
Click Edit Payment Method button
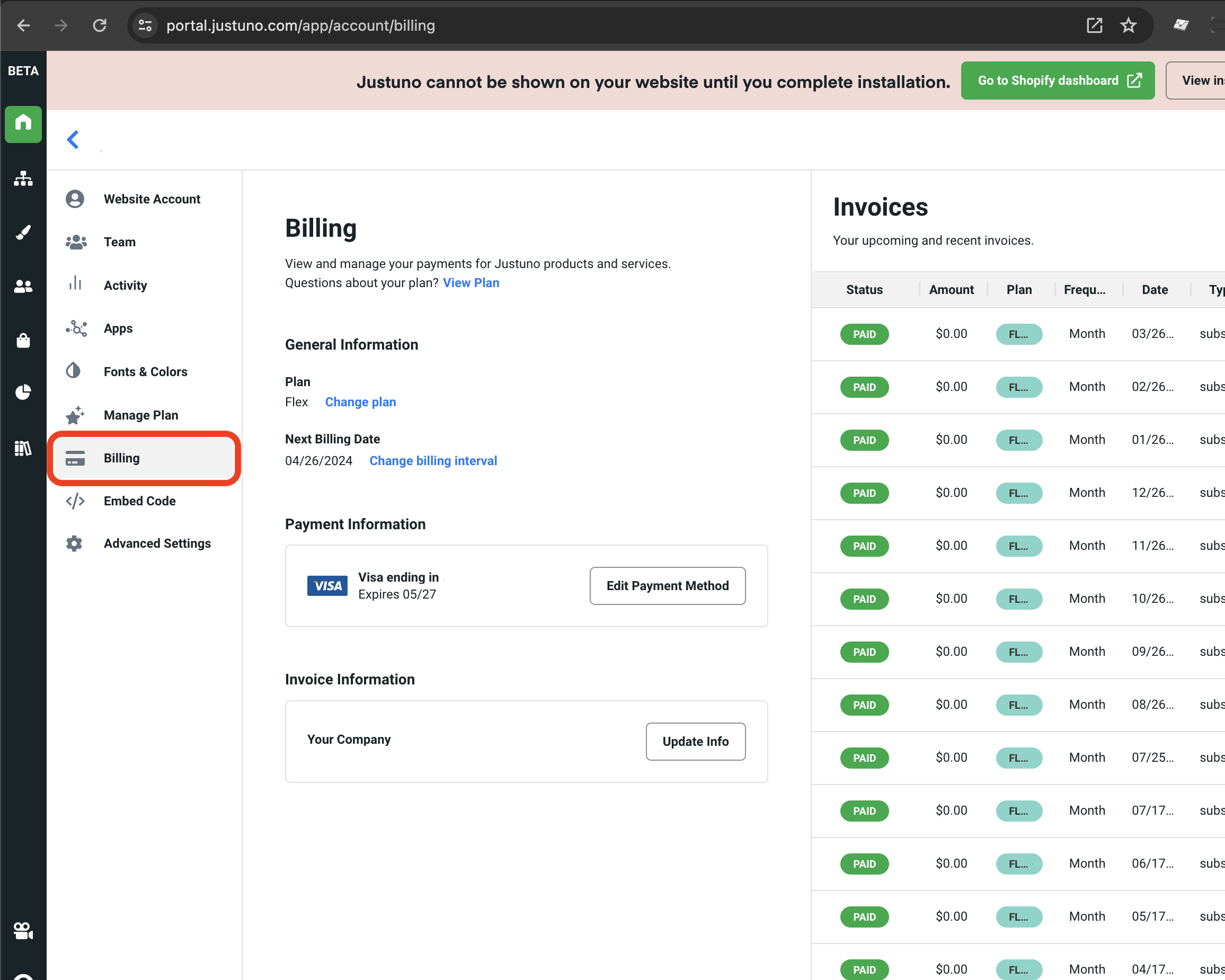coord(667,586)
